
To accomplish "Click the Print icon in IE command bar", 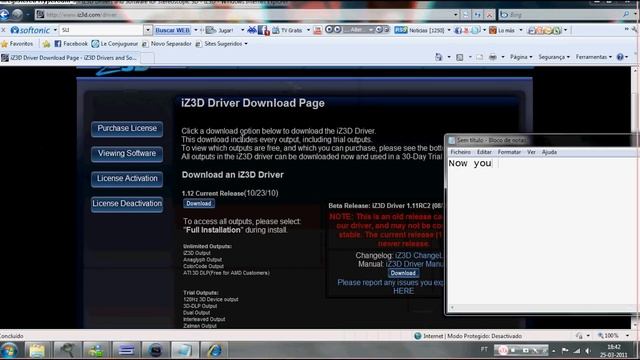I will (493, 57).
